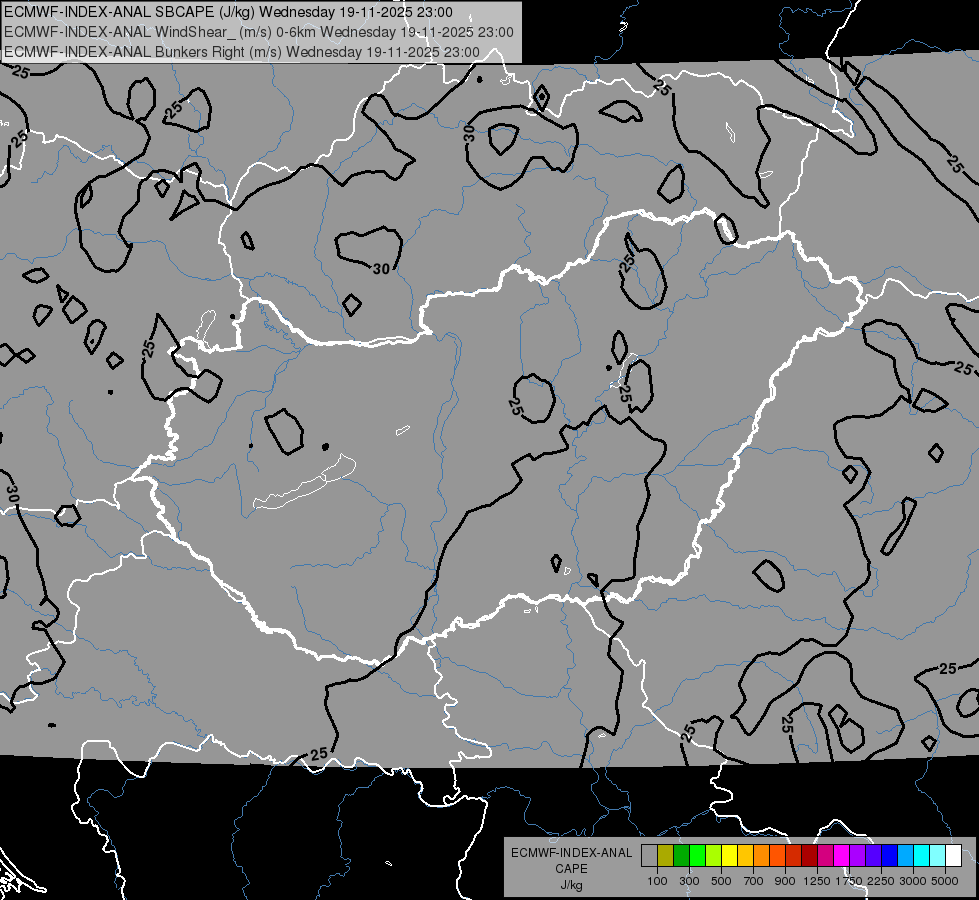
Task: Click the 100 legend value
Action: click(657, 881)
